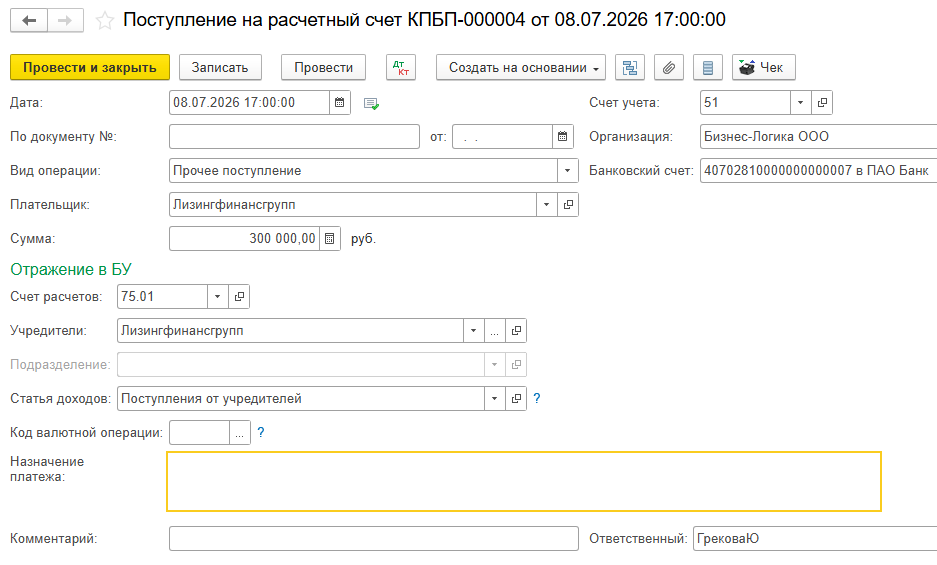Select Учредители from list via ellipsis button

pos(494,331)
